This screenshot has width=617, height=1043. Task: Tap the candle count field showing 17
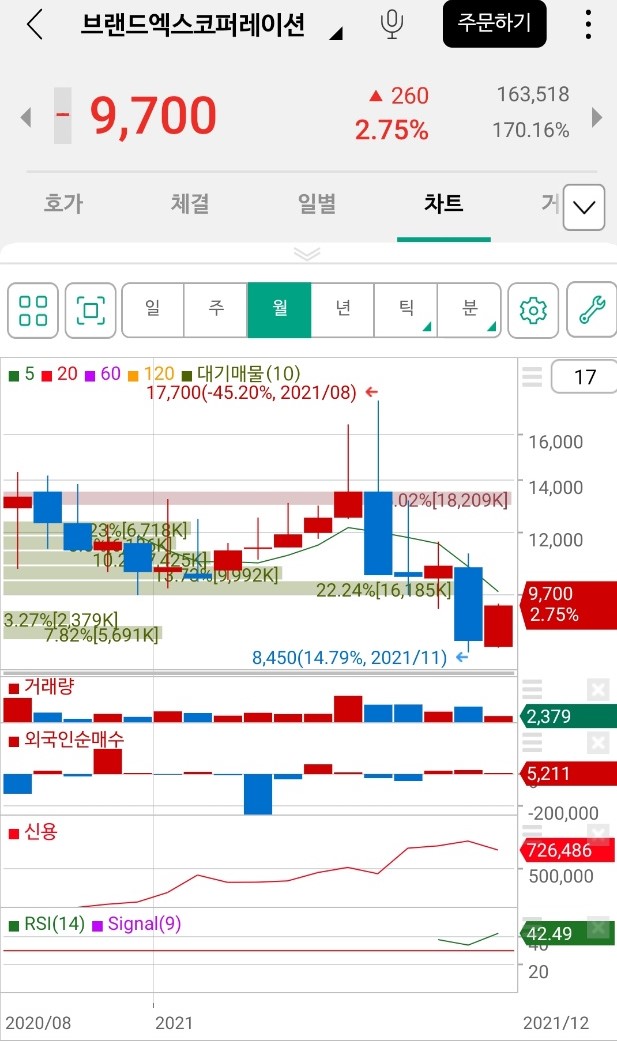[584, 377]
